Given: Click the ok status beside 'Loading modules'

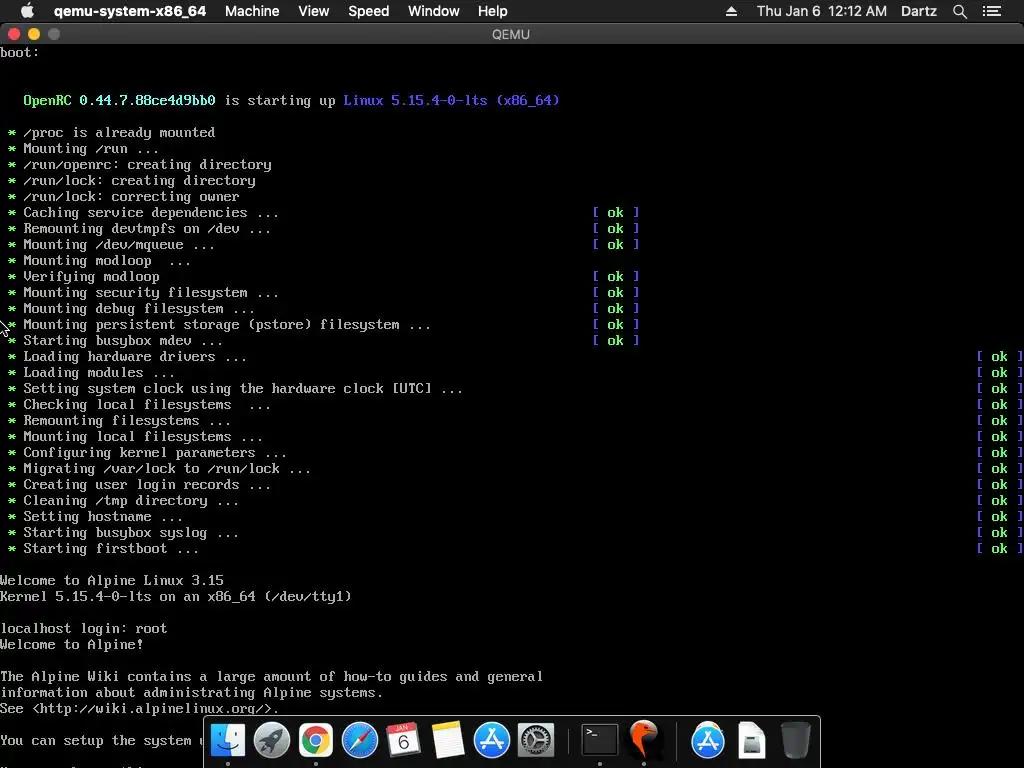Looking at the screenshot, I should click(999, 372).
